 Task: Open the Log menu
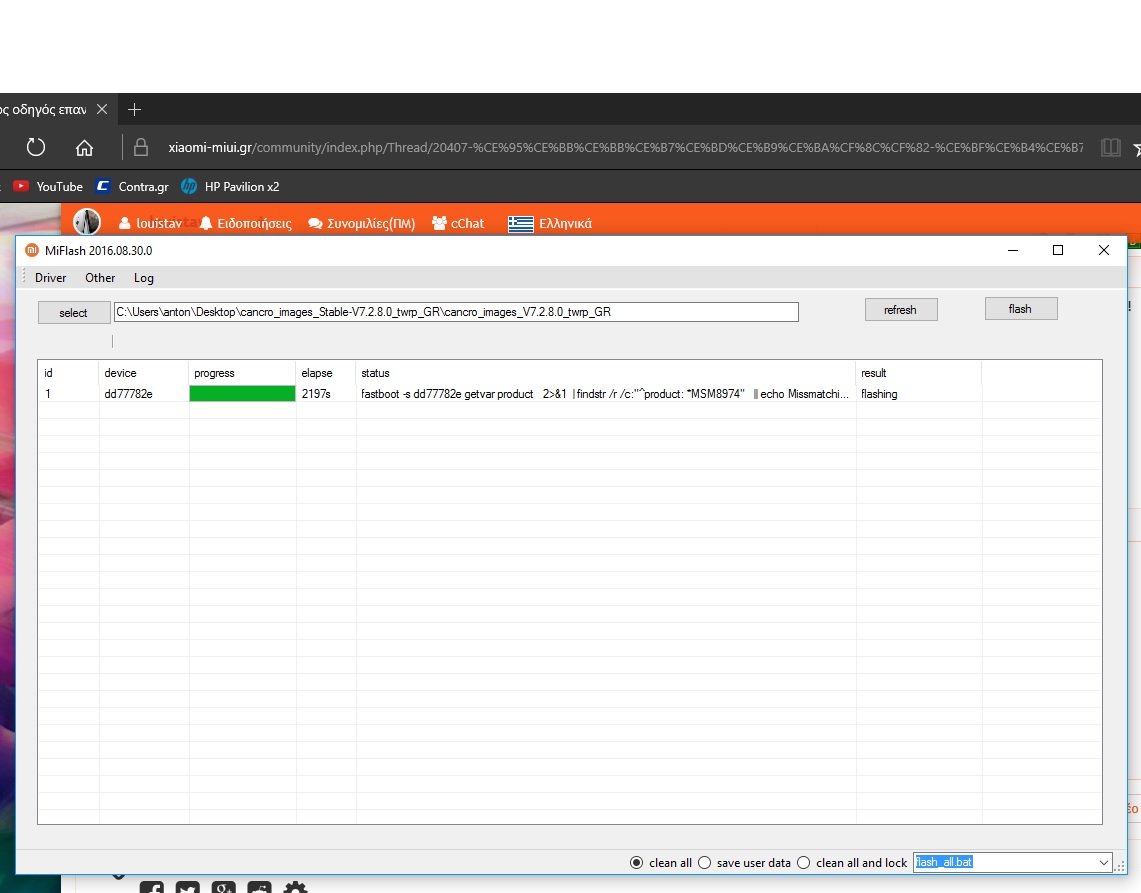[143, 278]
